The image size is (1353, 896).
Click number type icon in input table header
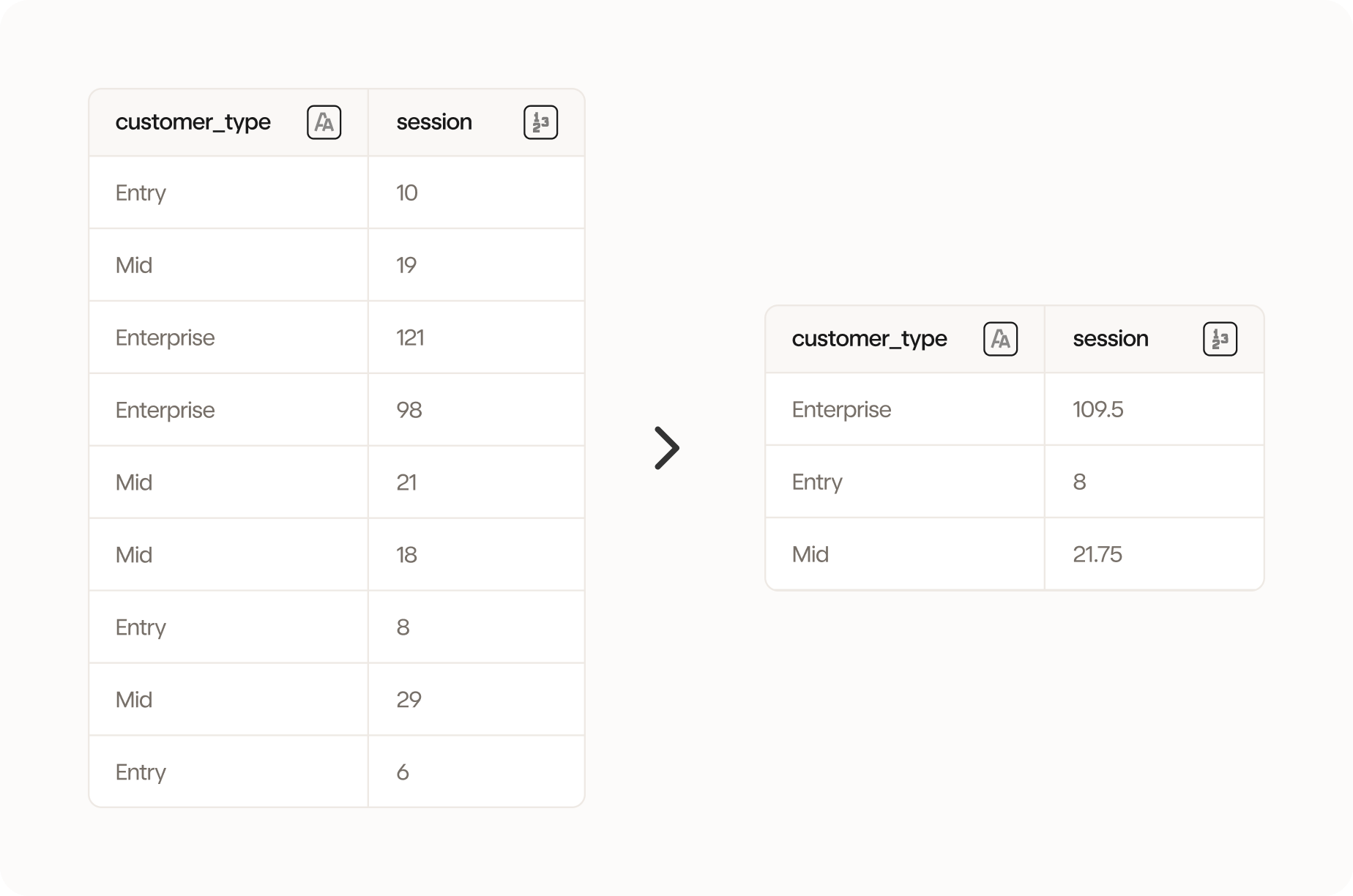(540, 122)
